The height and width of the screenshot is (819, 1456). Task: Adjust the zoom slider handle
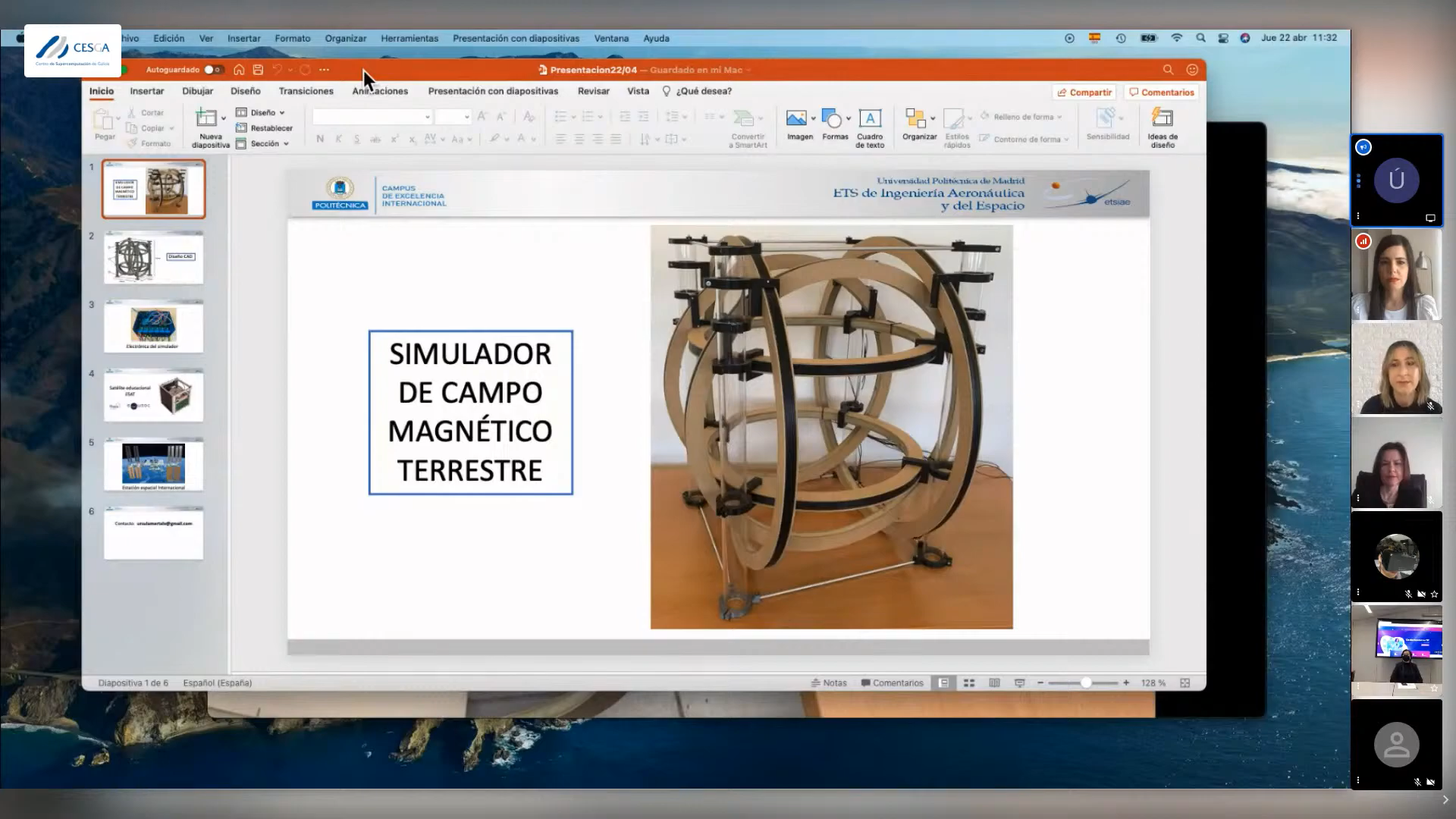tap(1086, 683)
